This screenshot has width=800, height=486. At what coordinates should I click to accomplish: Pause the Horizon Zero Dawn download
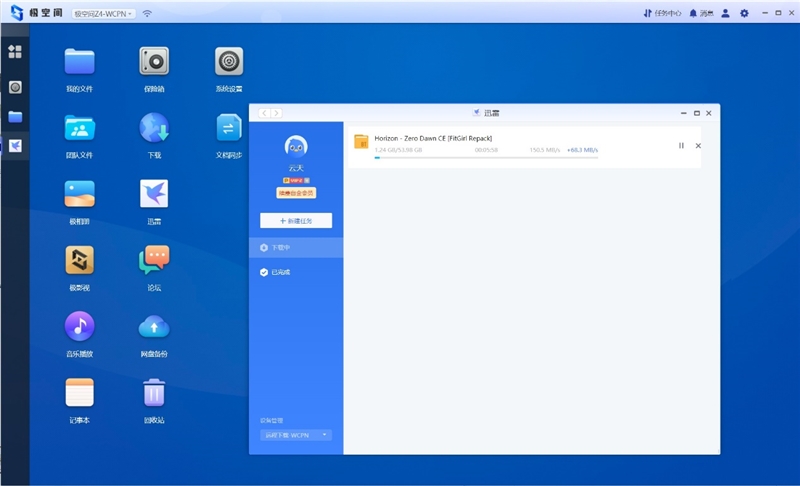tap(681, 146)
